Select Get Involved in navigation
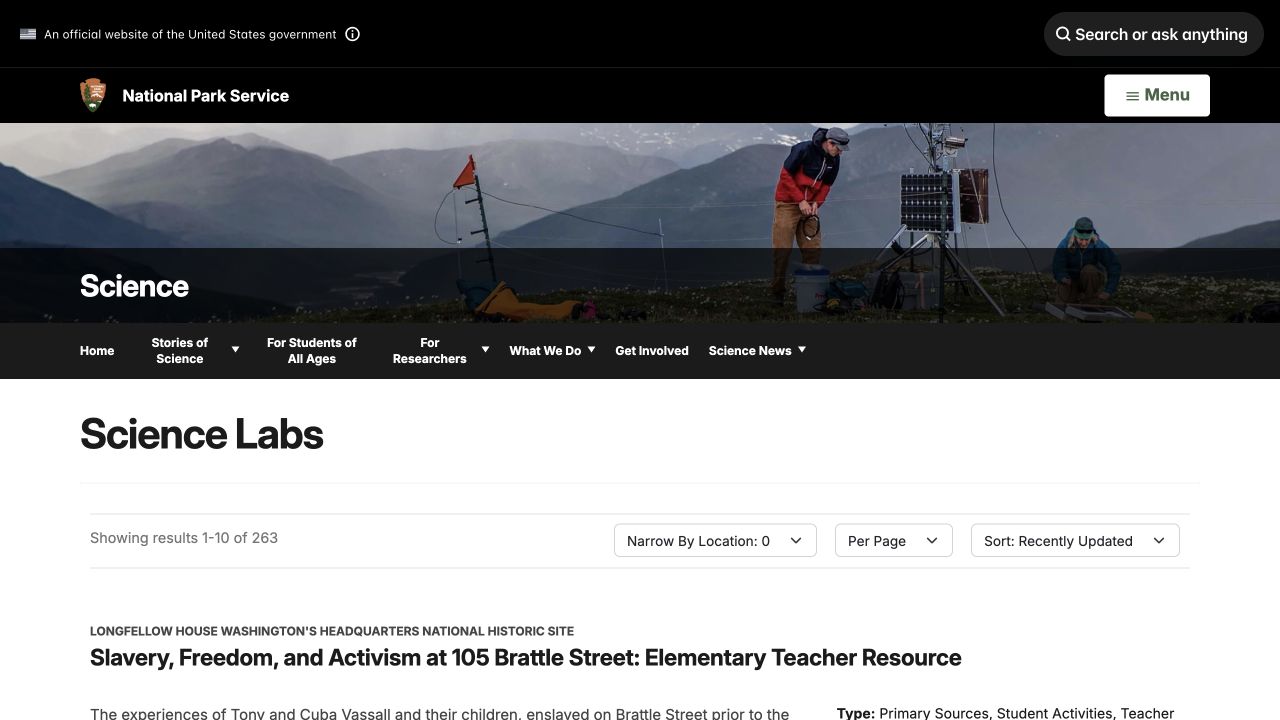 pyautogui.click(x=652, y=351)
